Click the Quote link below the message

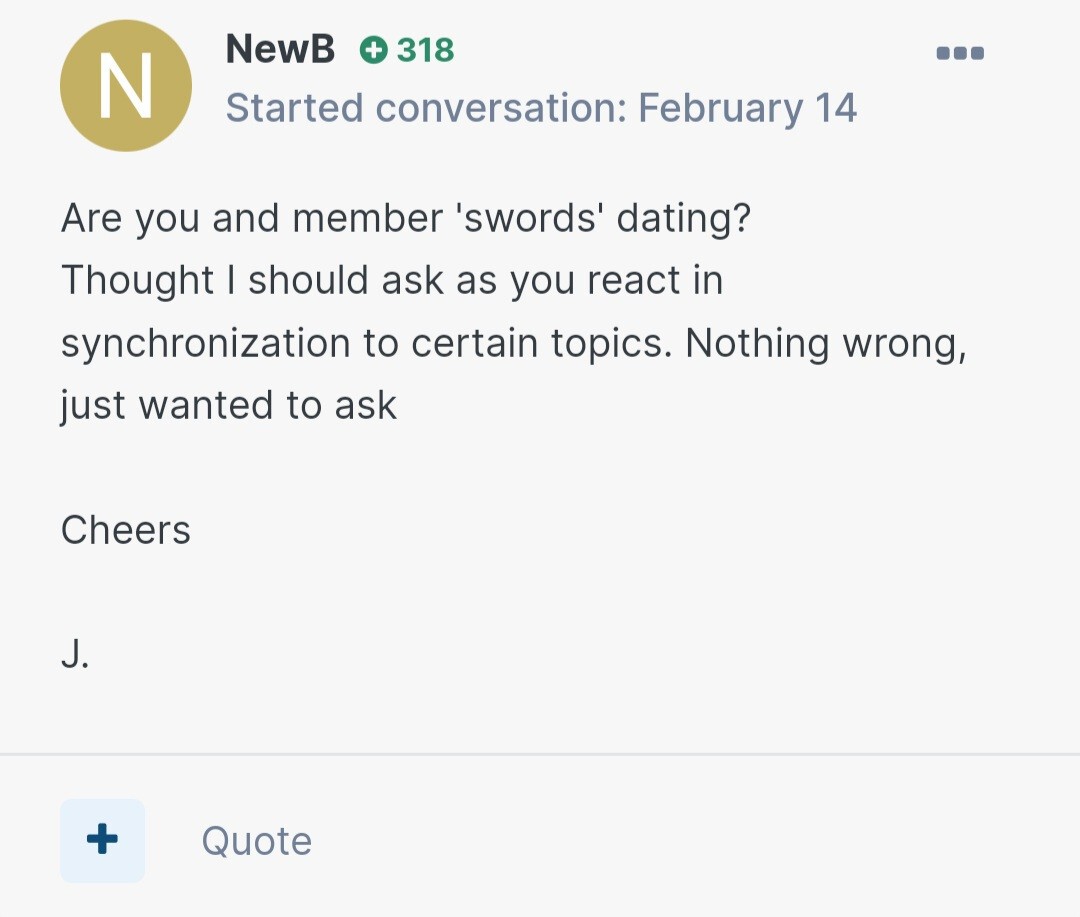click(x=256, y=841)
